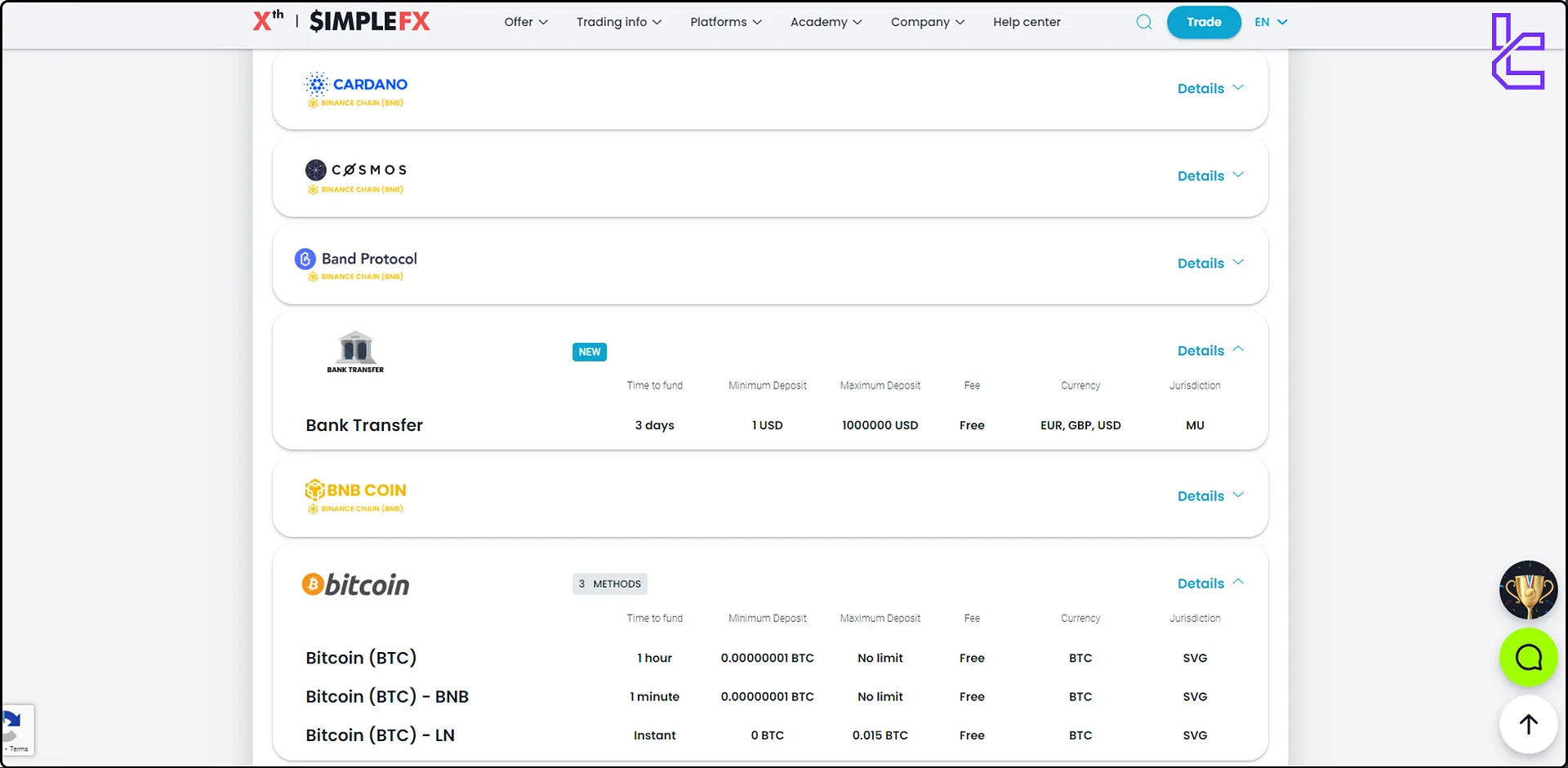Click the Bitcoin (BTC) row title
The image size is (1568, 768).
(x=361, y=658)
